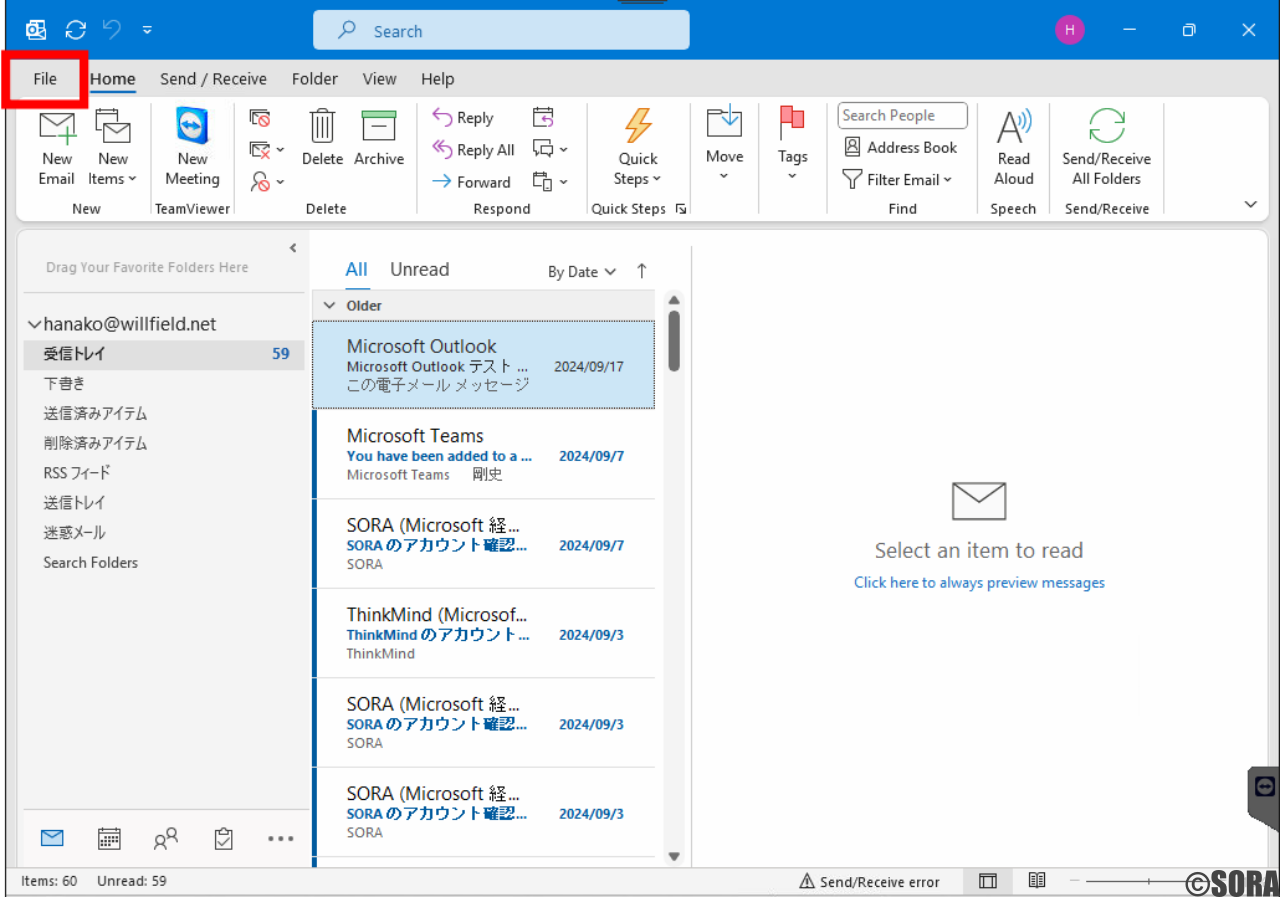Switch to the Unread message filter
The width and height of the screenshot is (1280, 897).
(x=419, y=269)
